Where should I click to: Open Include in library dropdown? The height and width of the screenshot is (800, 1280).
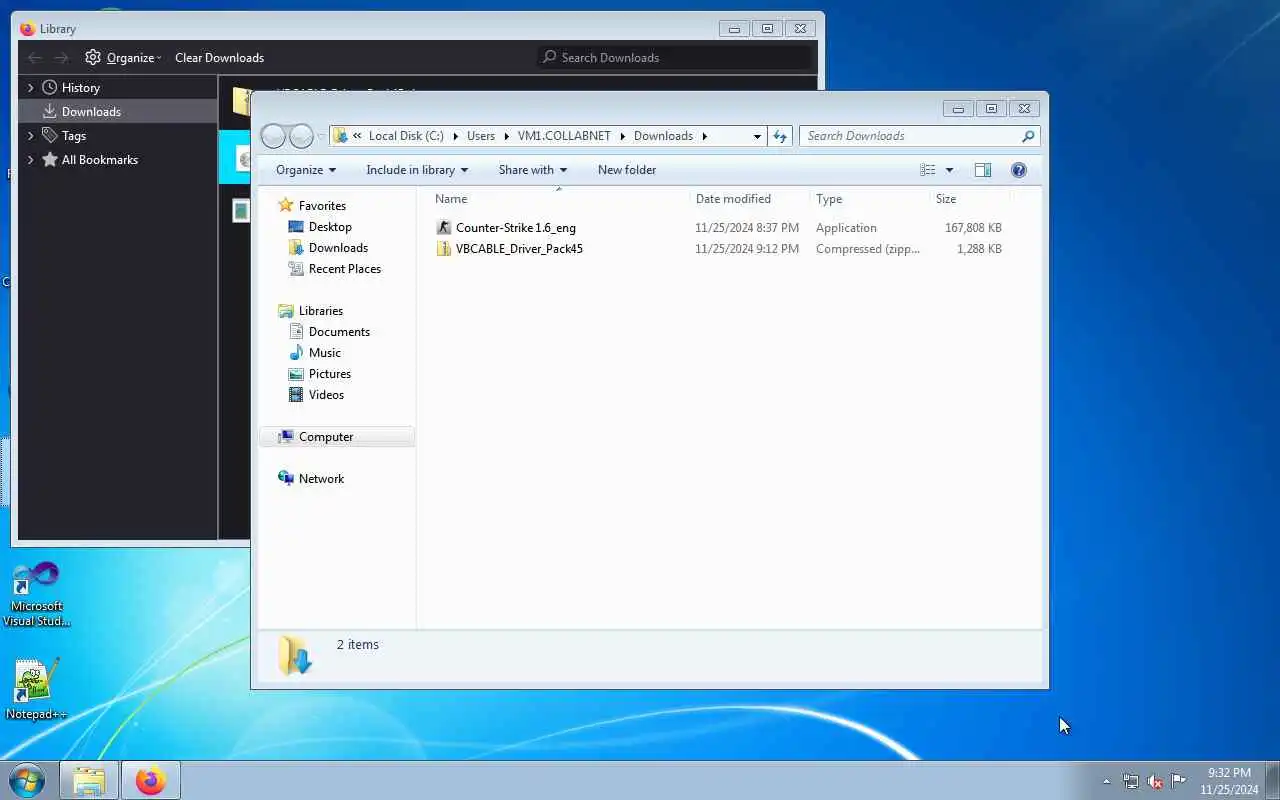[417, 170]
